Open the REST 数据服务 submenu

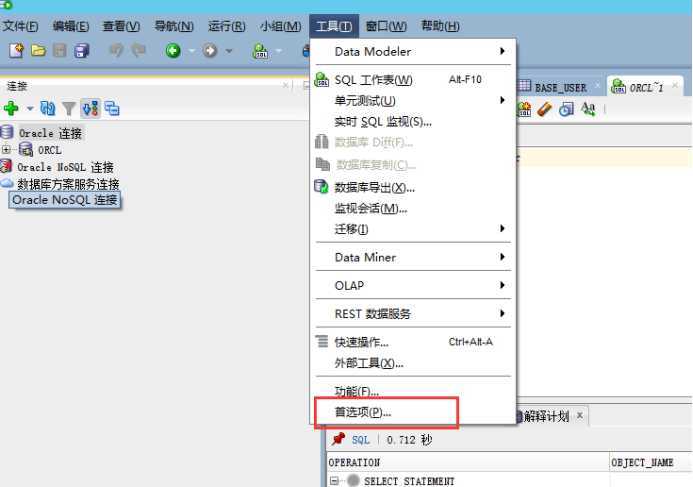(x=413, y=314)
